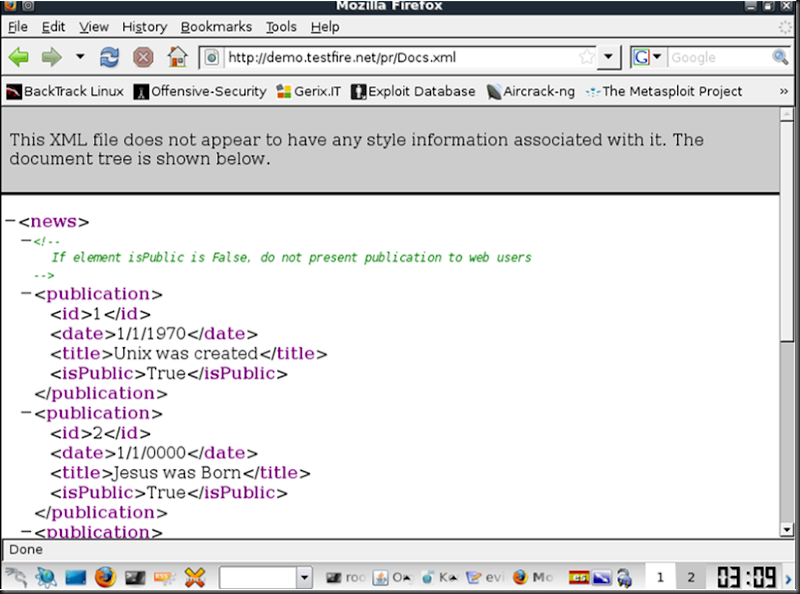Open the Offensive-Security bookmark

tap(200, 91)
